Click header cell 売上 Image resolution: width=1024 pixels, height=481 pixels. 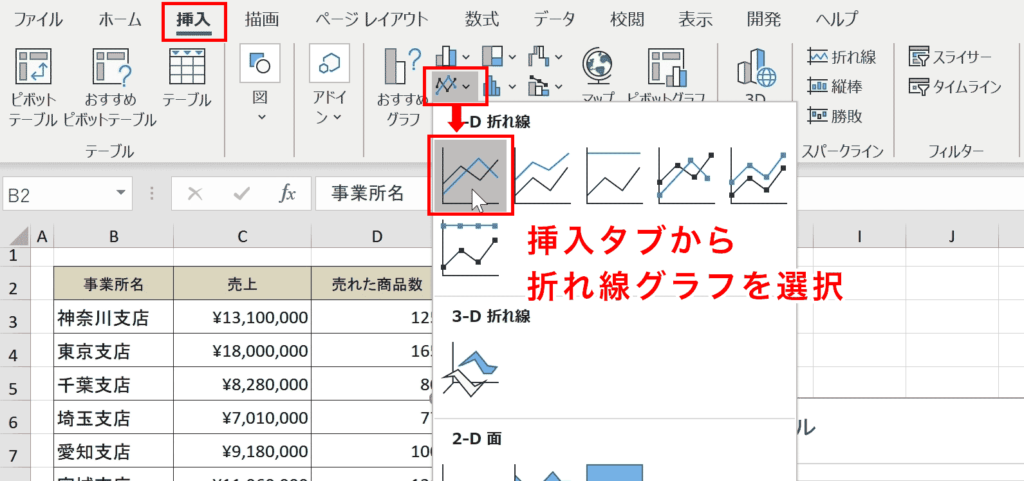pyautogui.click(x=242, y=284)
